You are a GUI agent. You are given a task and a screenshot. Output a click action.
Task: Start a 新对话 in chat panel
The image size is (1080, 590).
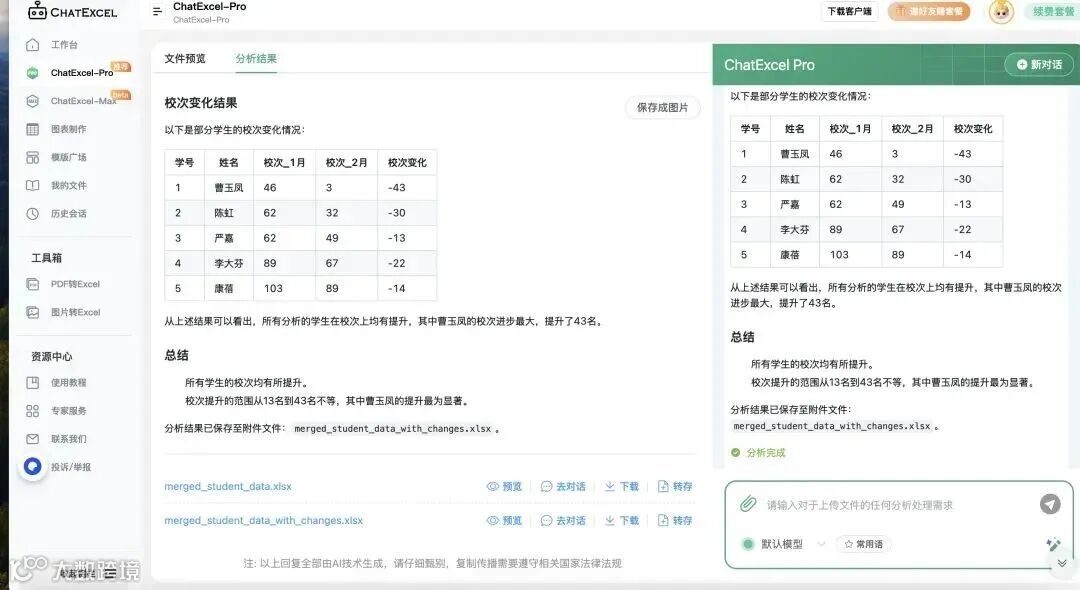click(1039, 64)
